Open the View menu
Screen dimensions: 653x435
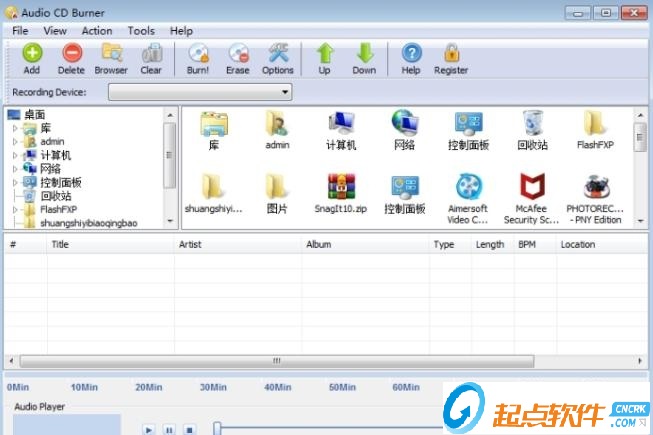click(x=55, y=31)
